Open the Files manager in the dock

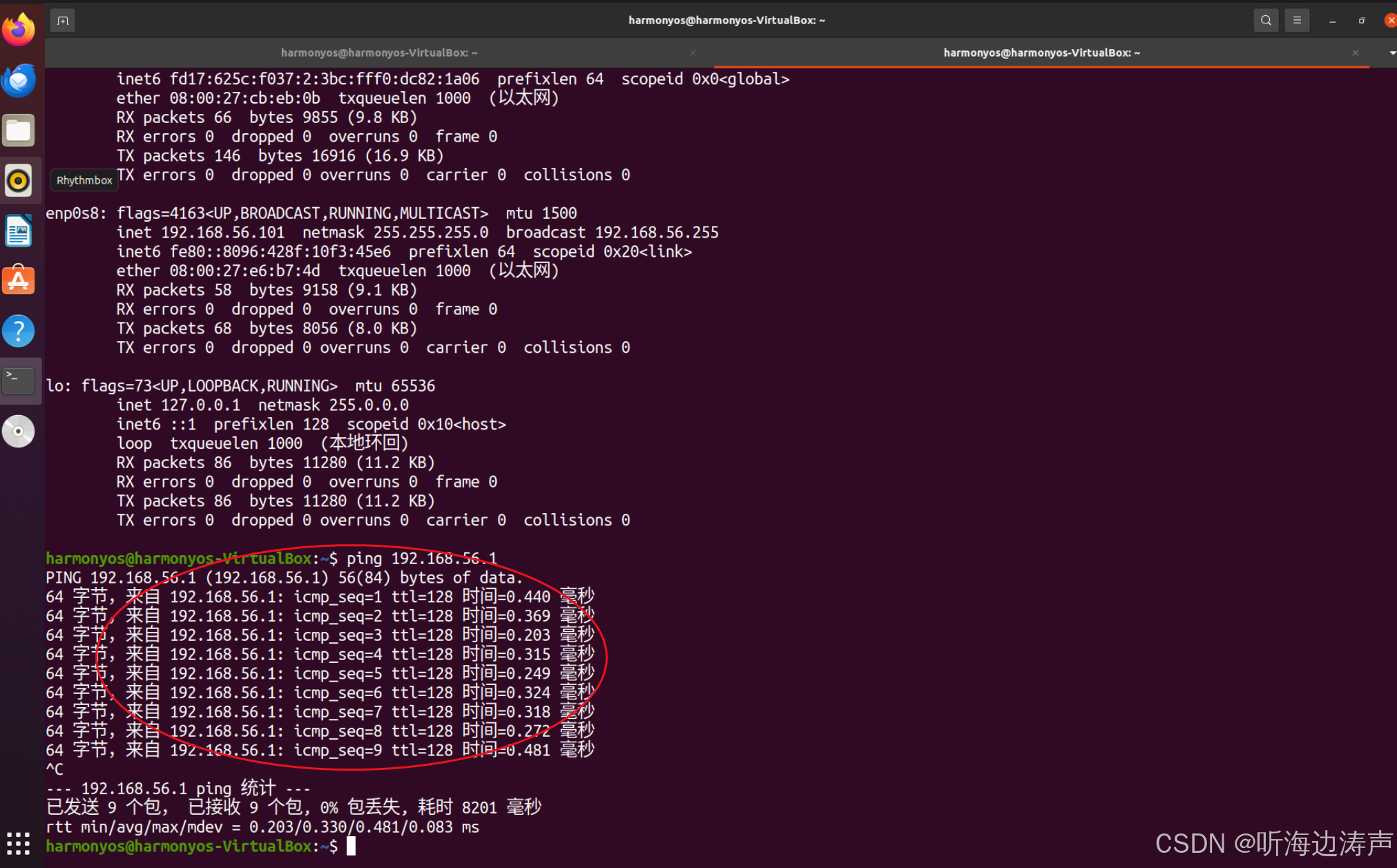click(x=19, y=131)
